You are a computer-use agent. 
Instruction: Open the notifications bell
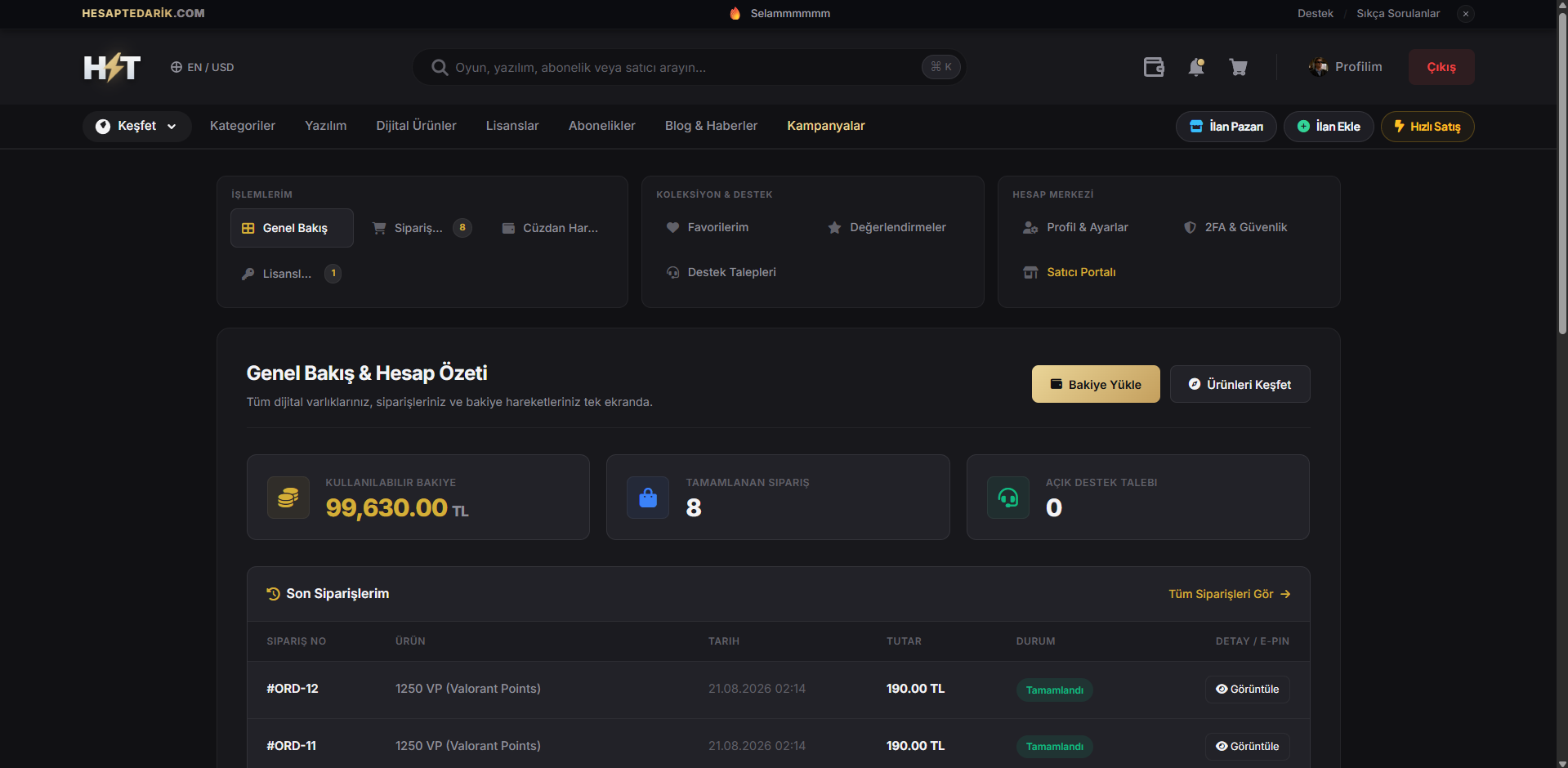pyautogui.click(x=1196, y=67)
